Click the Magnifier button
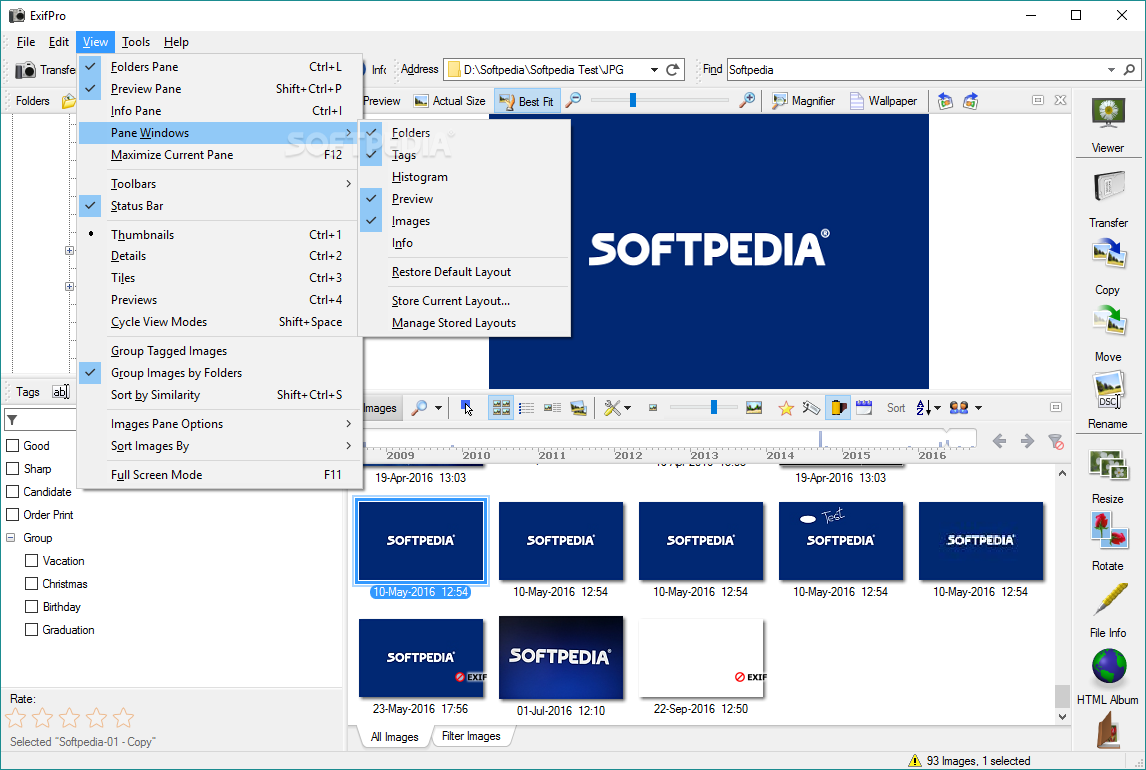Screen dimensions: 1146x770 pos(804,101)
